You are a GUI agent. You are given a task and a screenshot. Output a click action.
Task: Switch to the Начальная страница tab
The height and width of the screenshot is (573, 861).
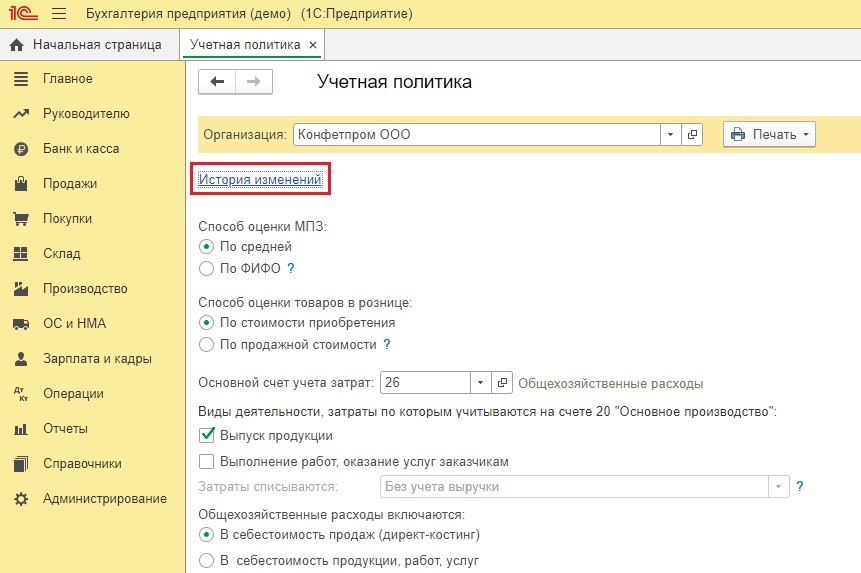pyautogui.click(x=87, y=45)
